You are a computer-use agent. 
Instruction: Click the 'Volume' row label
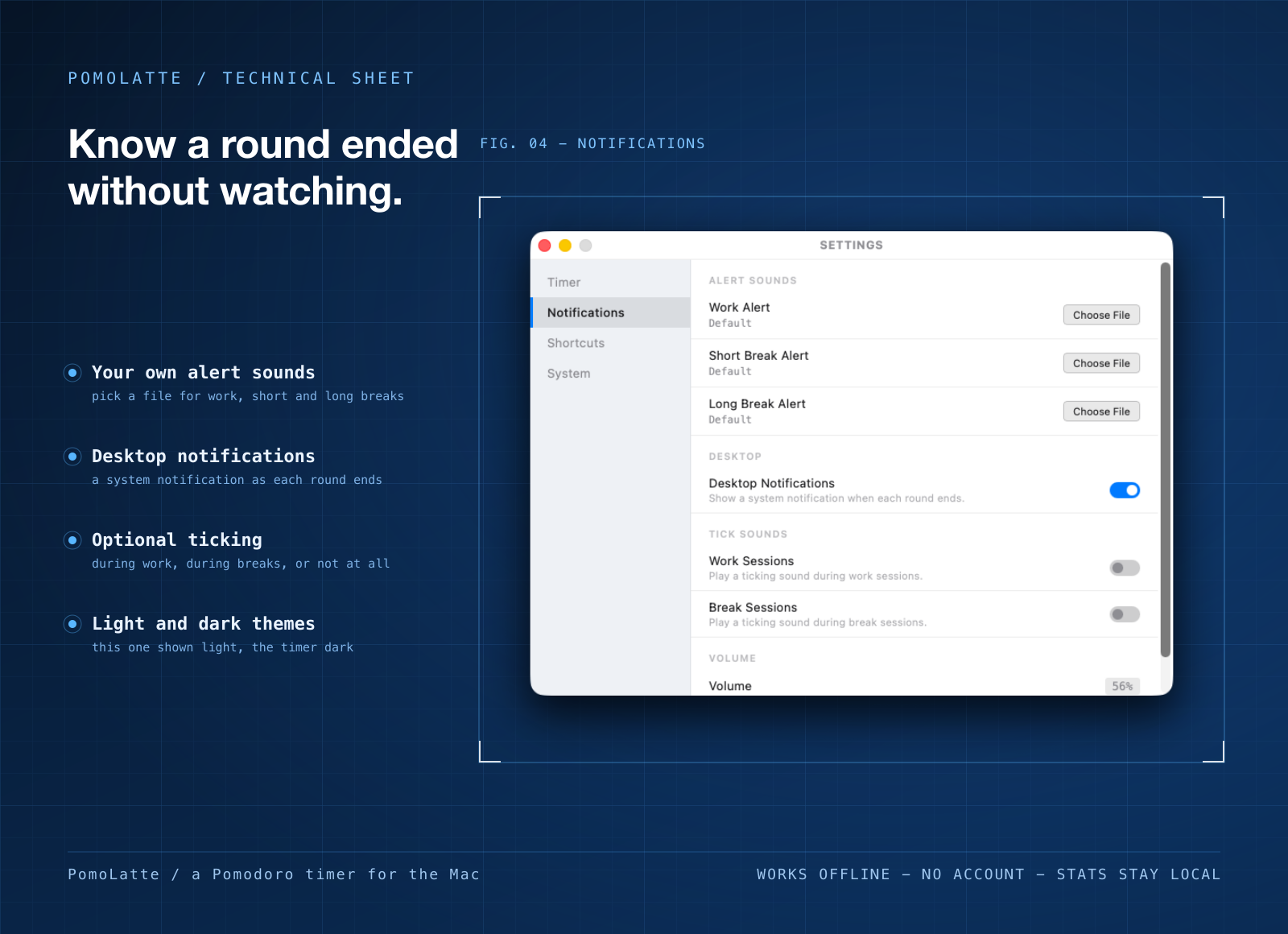(x=730, y=686)
